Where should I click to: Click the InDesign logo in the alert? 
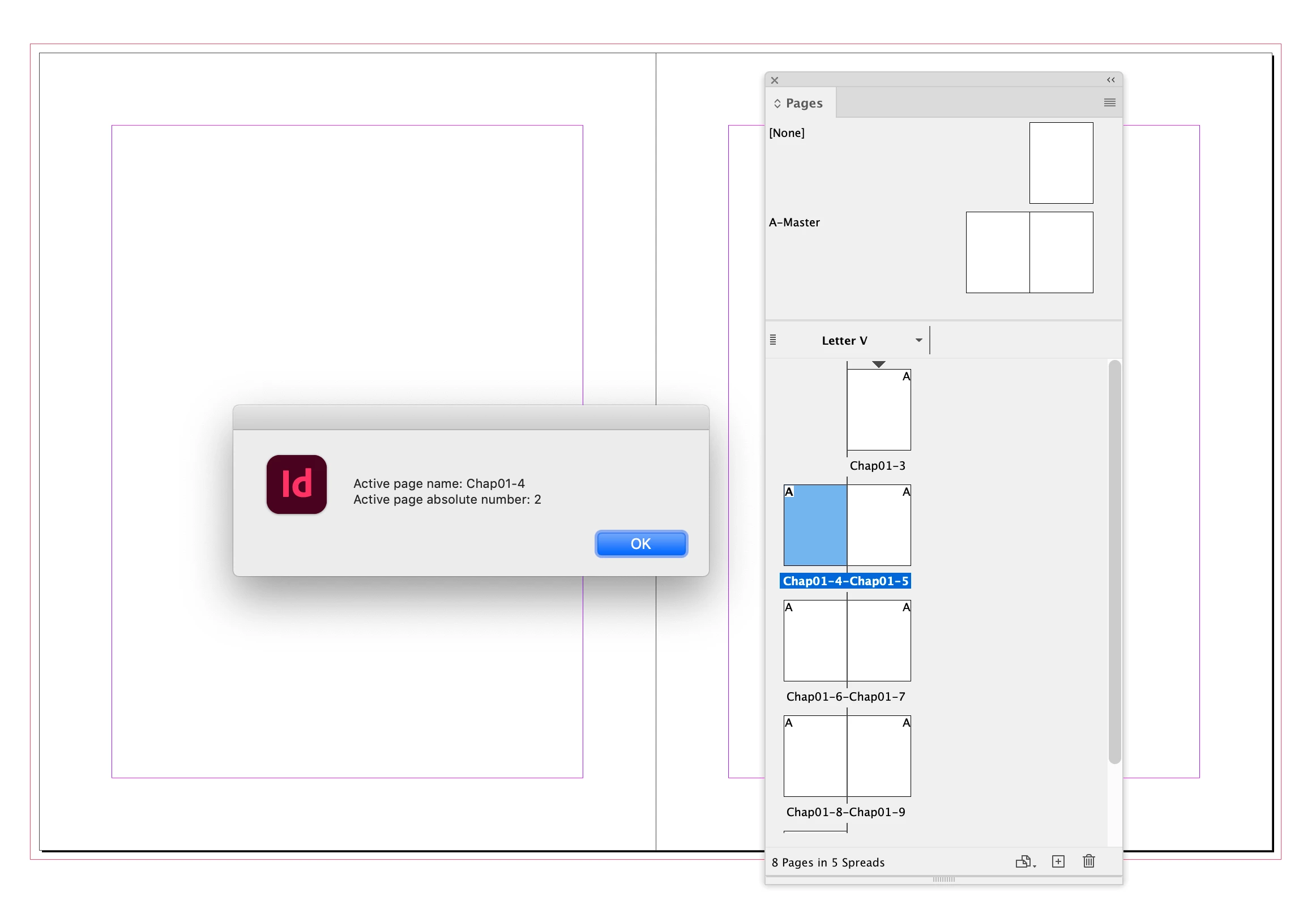click(x=296, y=484)
